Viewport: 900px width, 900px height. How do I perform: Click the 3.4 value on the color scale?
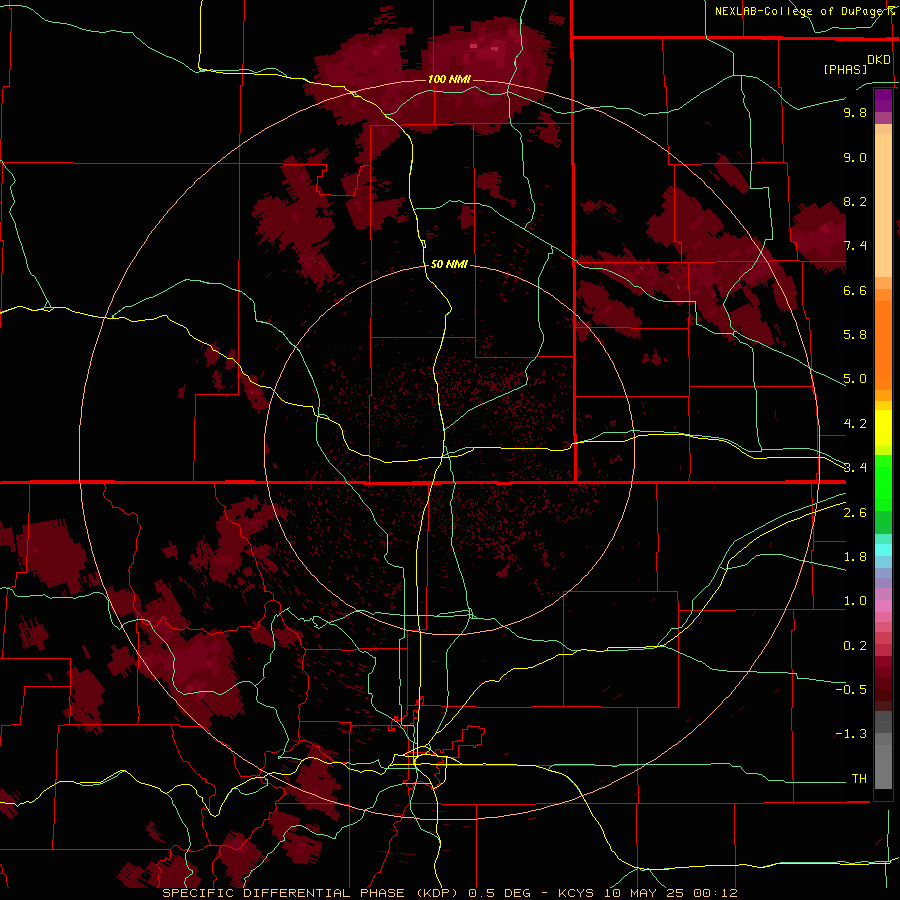coord(855,468)
